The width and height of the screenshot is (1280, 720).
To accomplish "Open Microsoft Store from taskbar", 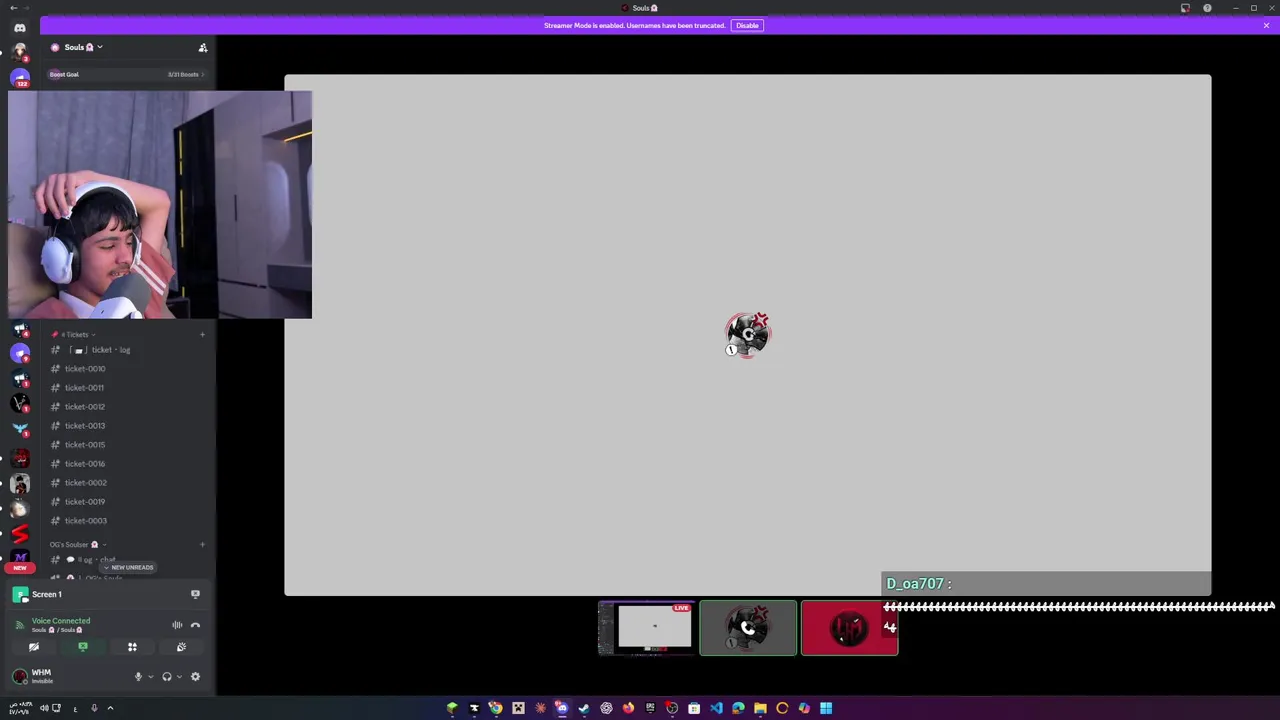I will (x=694, y=708).
